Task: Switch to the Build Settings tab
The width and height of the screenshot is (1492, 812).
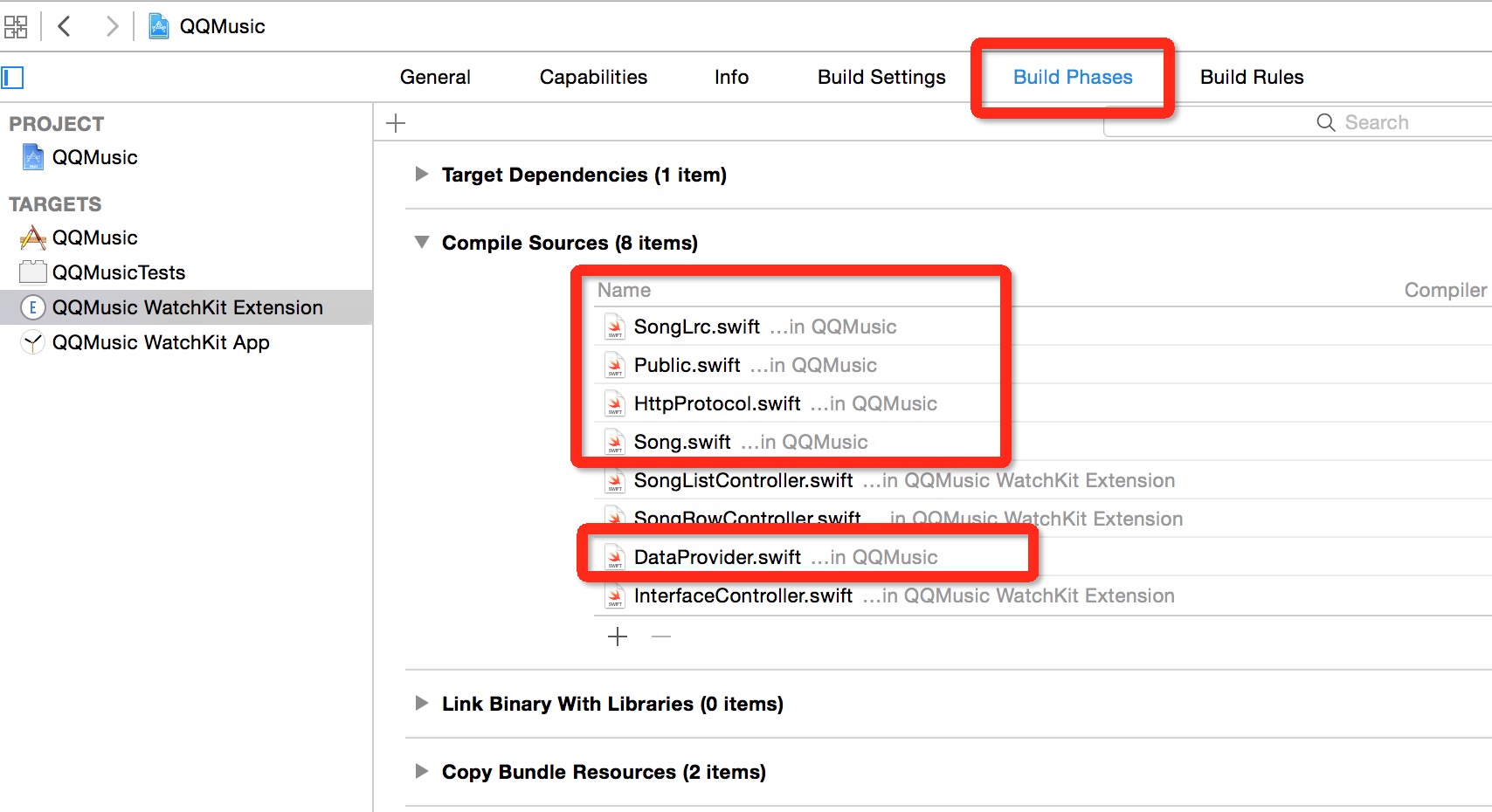Action: [881, 77]
